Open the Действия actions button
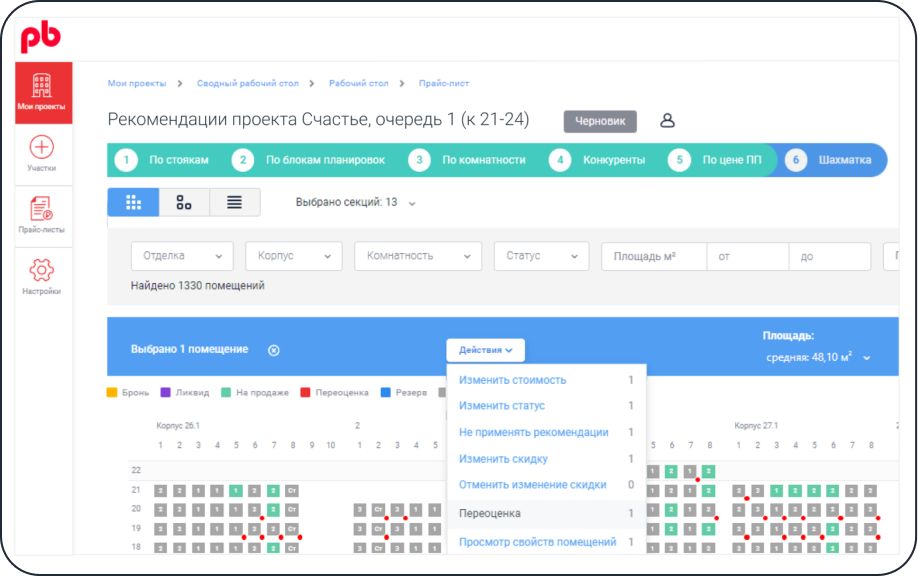Image resolution: width=918 pixels, height=576 pixels. (x=485, y=350)
